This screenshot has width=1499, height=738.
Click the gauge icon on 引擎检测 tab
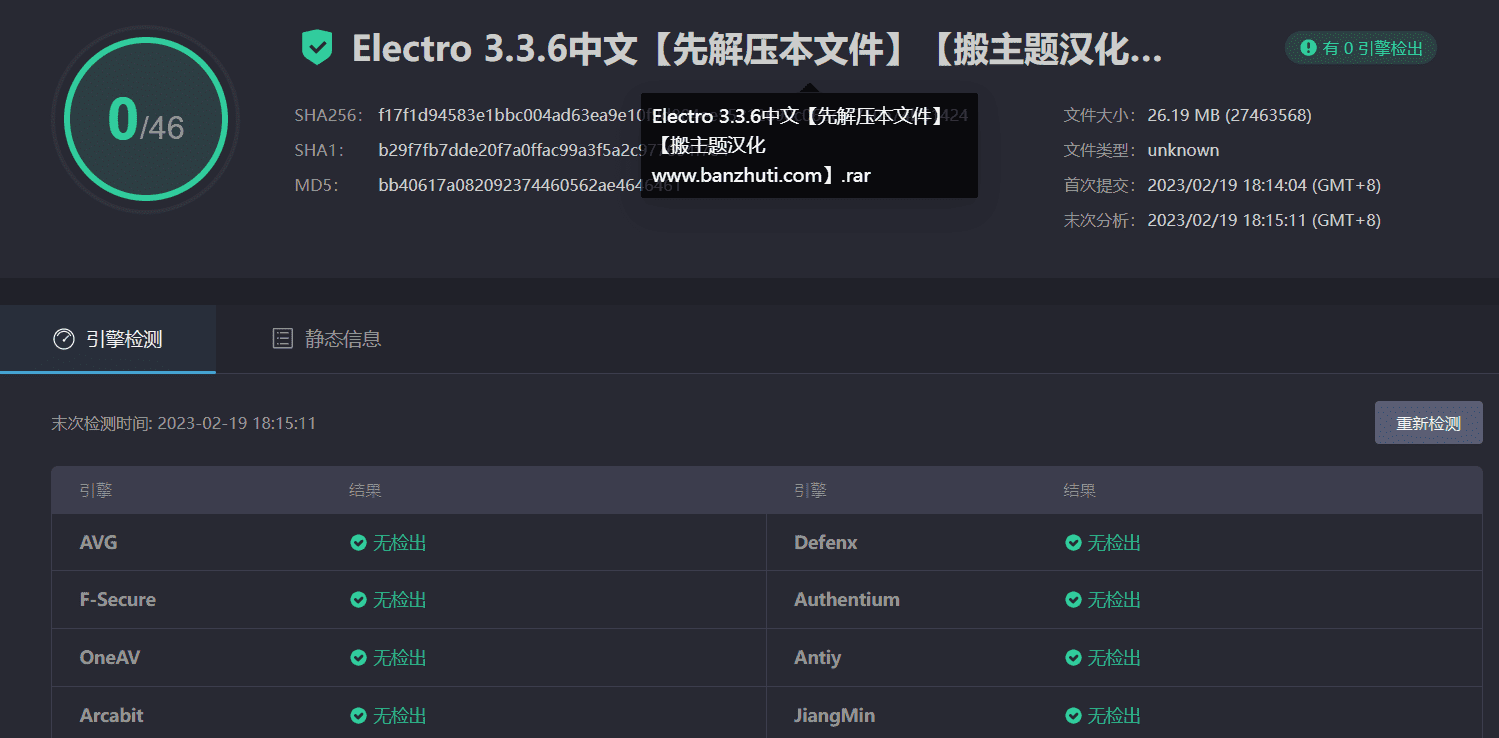(x=64, y=339)
